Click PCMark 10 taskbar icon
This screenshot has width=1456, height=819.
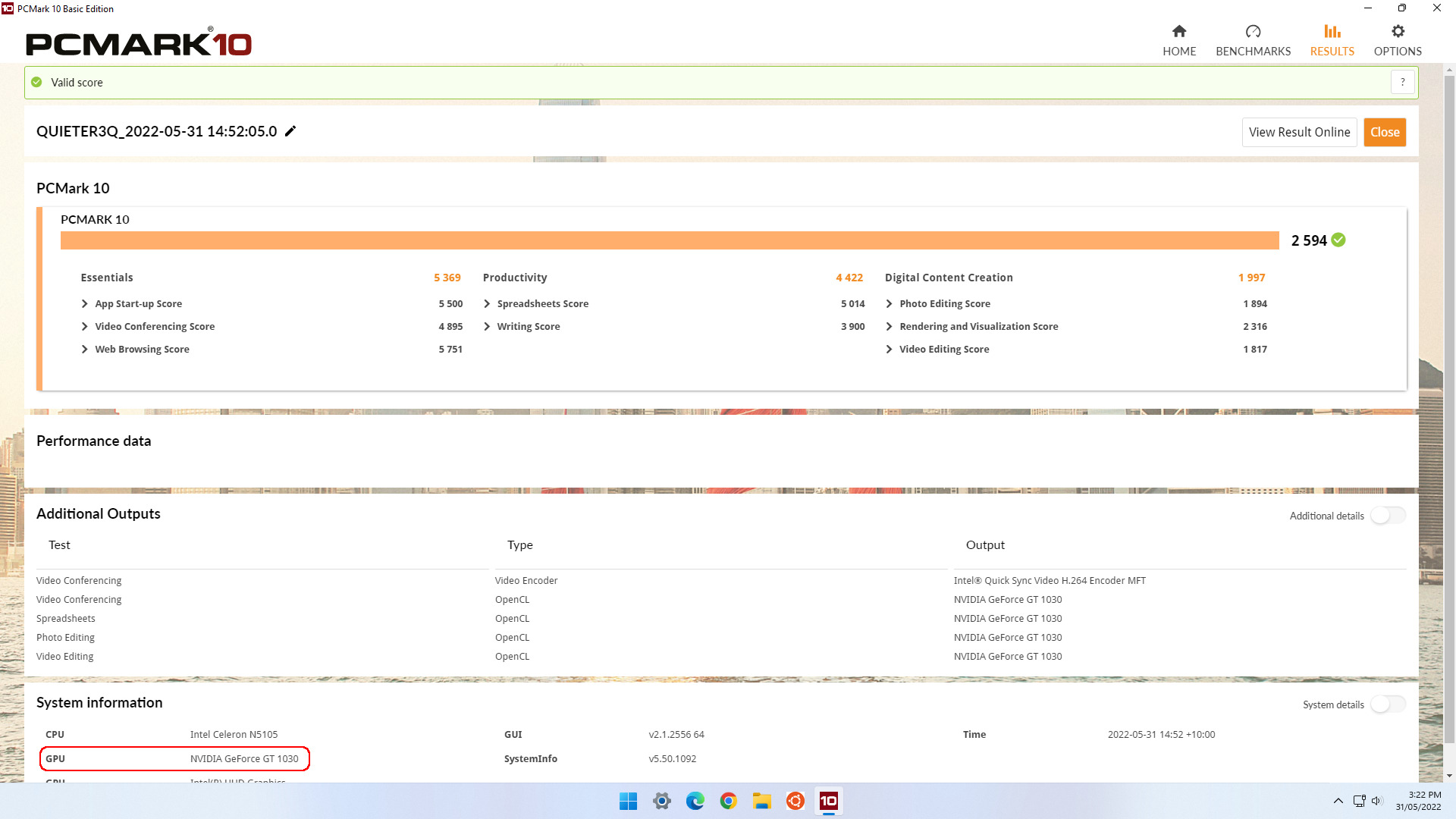tap(829, 801)
